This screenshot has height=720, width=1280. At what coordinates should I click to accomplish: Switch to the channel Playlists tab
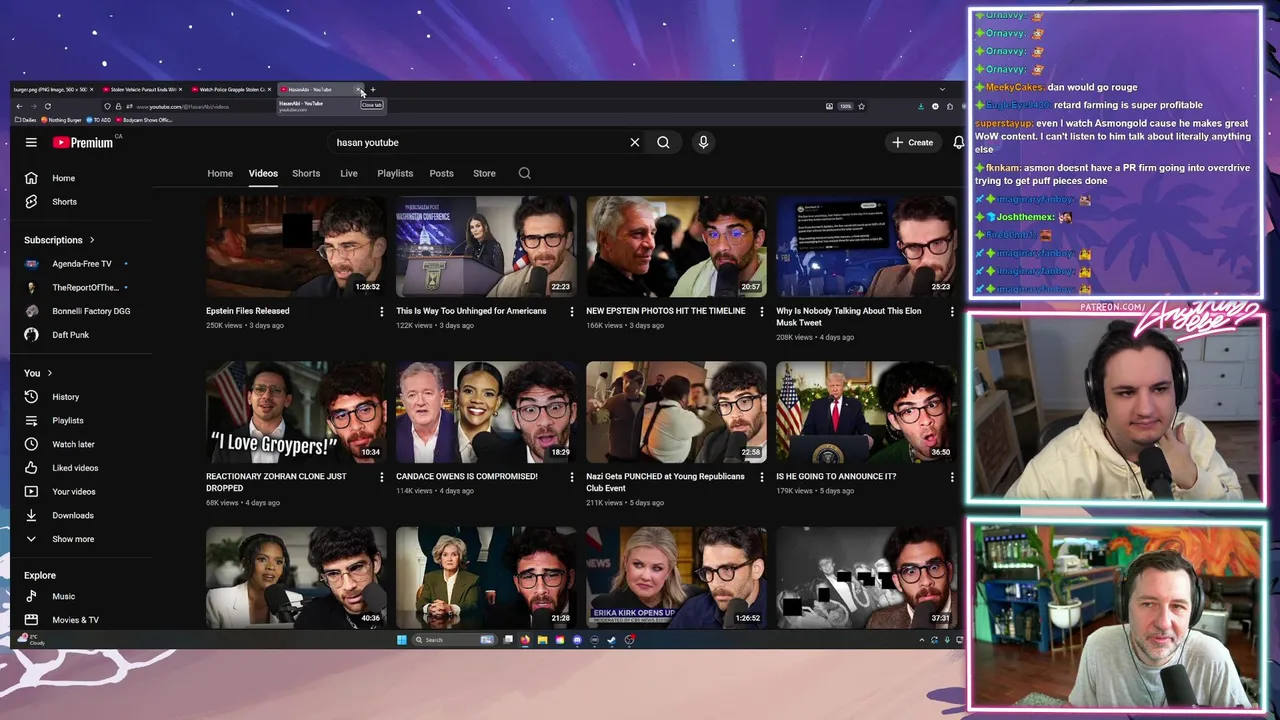coord(395,173)
